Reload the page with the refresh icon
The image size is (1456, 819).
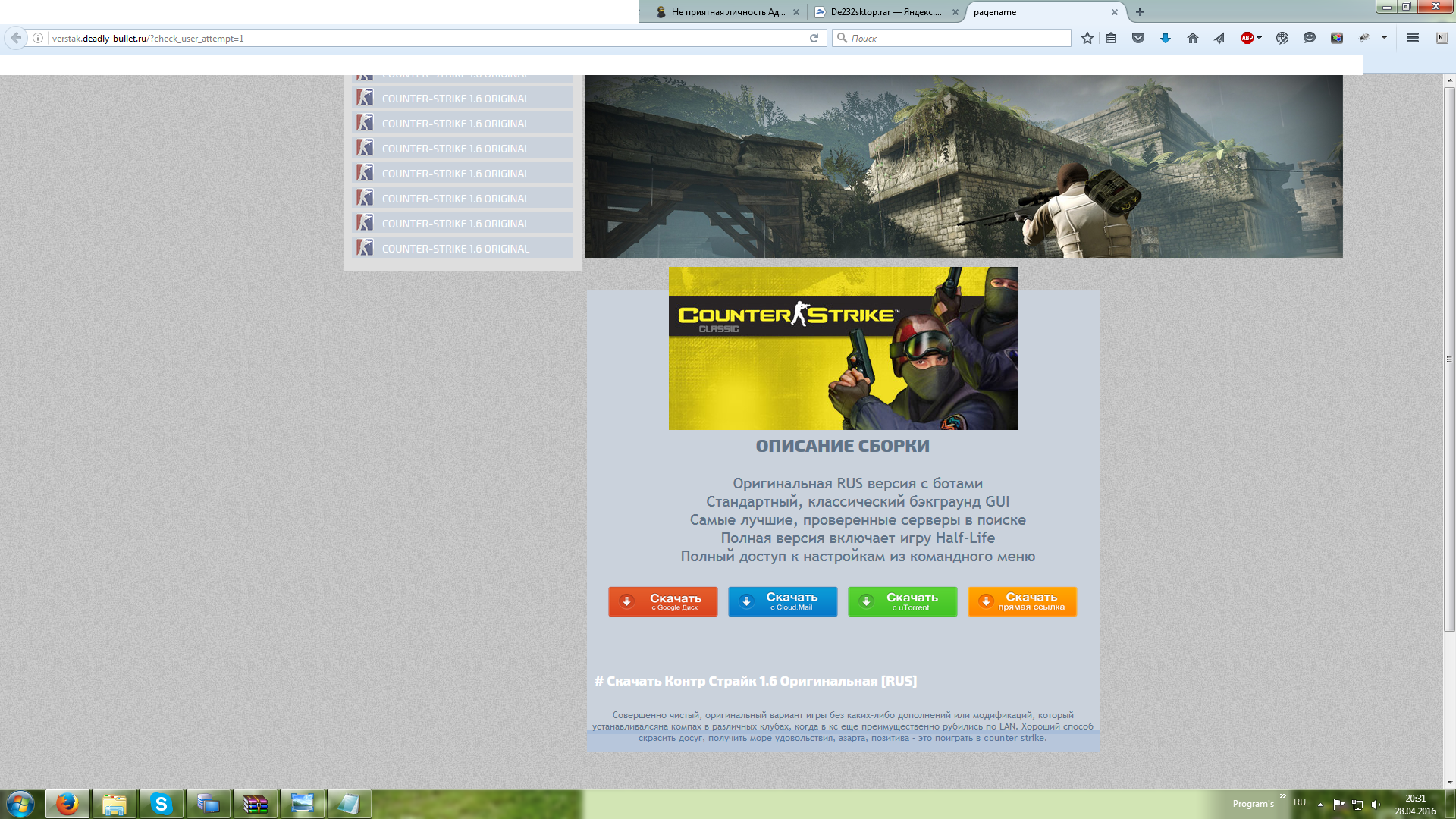pos(814,38)
